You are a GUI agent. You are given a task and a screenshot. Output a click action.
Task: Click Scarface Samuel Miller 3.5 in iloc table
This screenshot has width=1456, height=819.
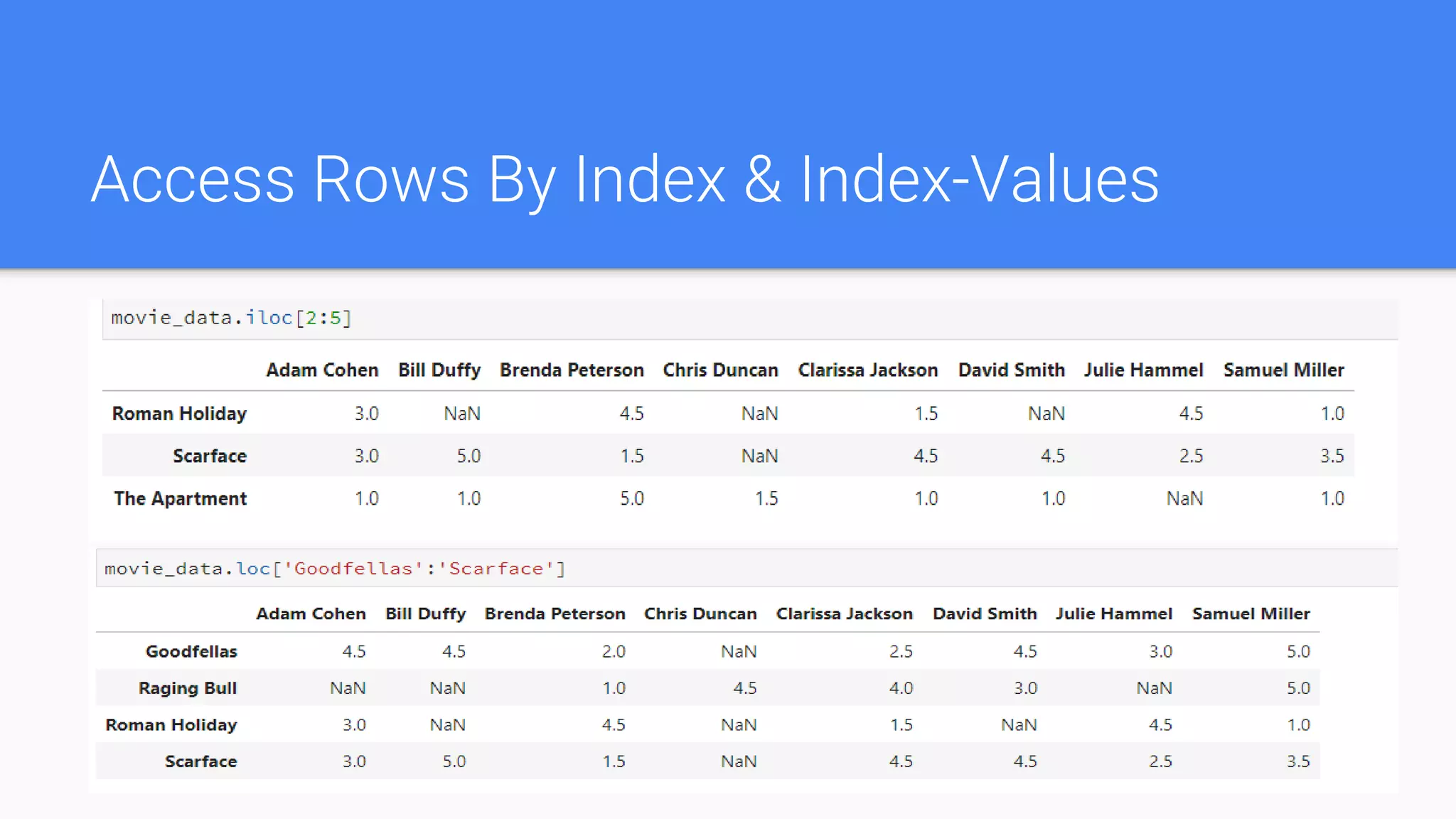1333,456
